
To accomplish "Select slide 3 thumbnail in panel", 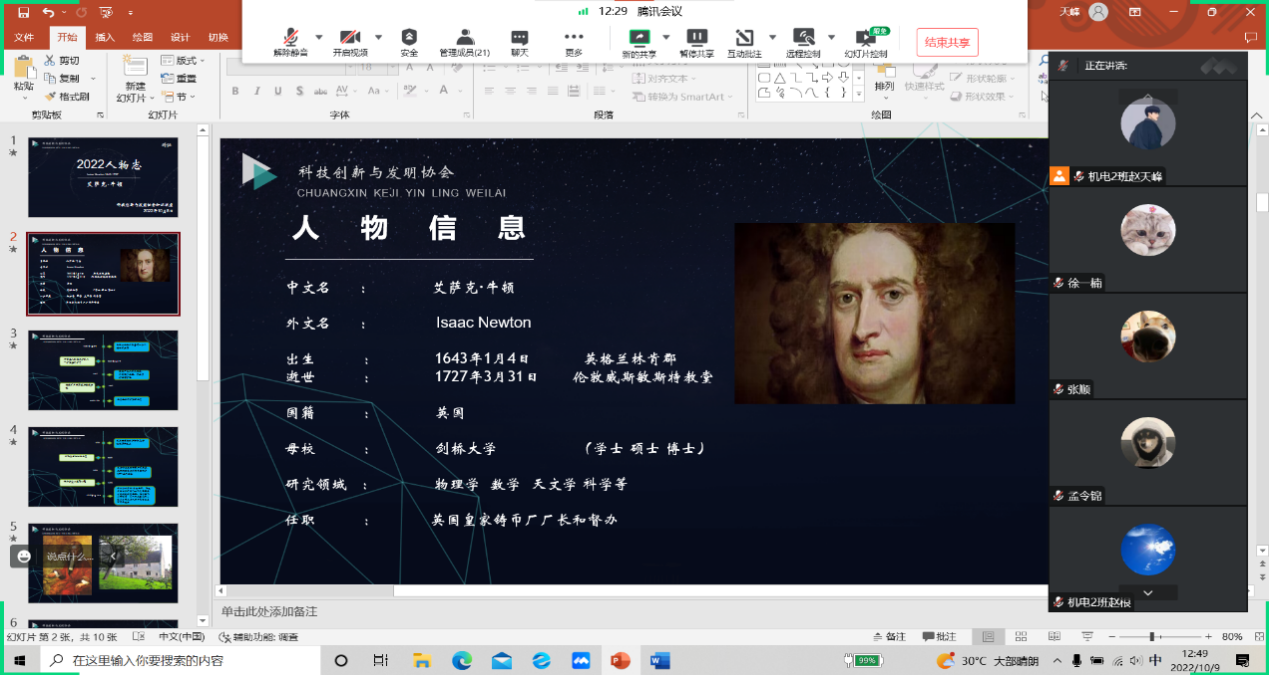I will 103,370.
